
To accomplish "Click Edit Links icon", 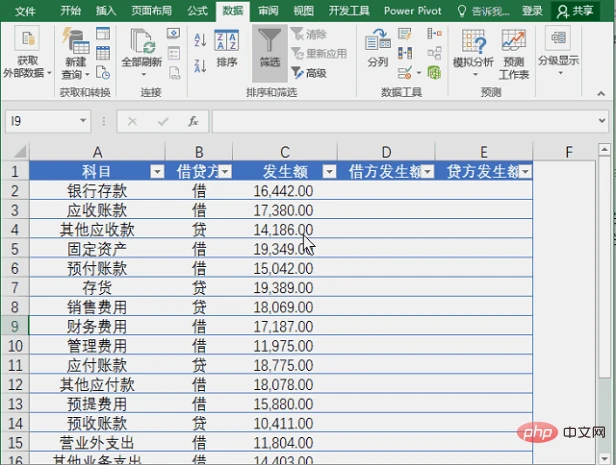I will [x=174, y=73].
